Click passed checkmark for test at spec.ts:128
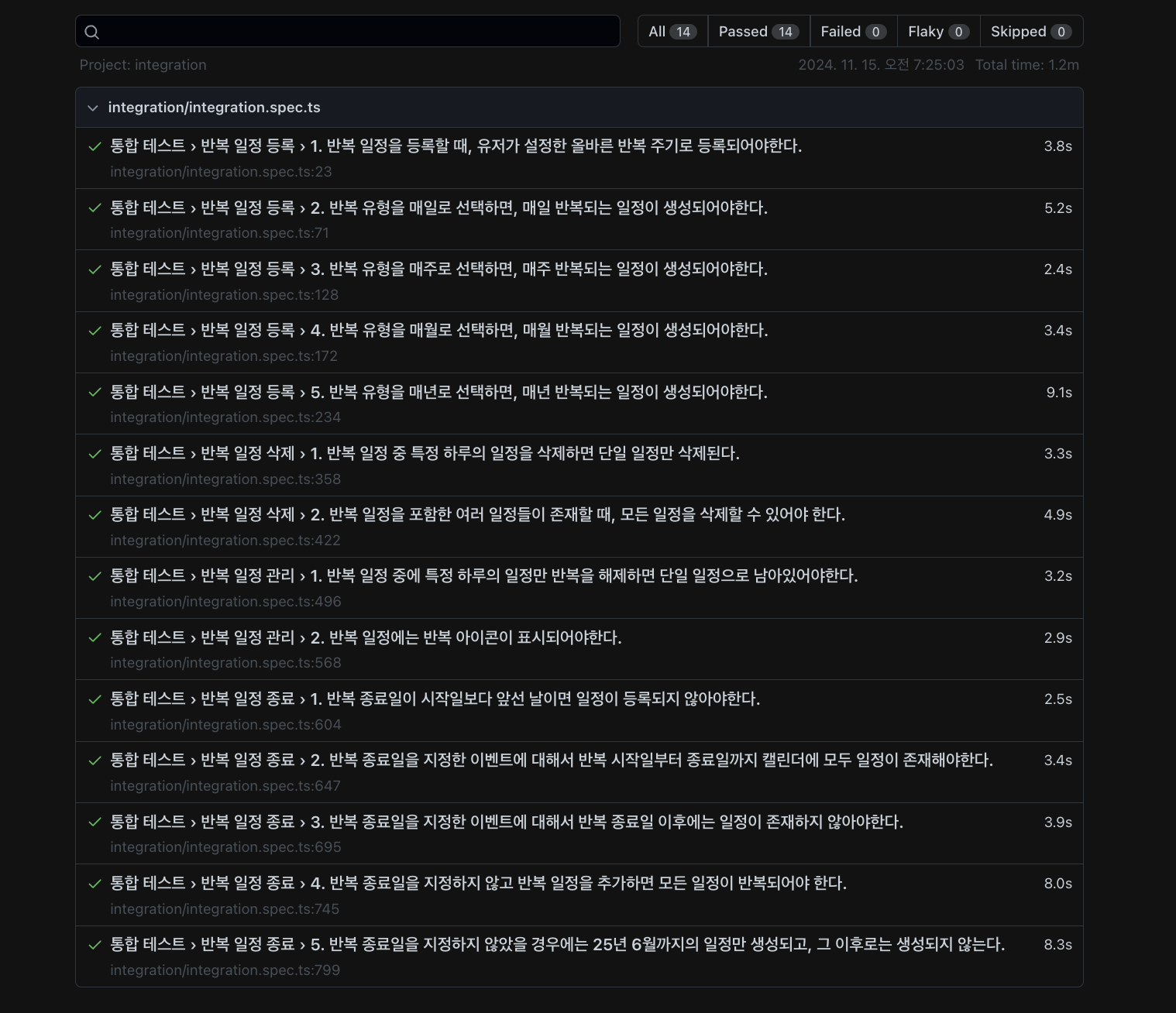 coord(95,270)
